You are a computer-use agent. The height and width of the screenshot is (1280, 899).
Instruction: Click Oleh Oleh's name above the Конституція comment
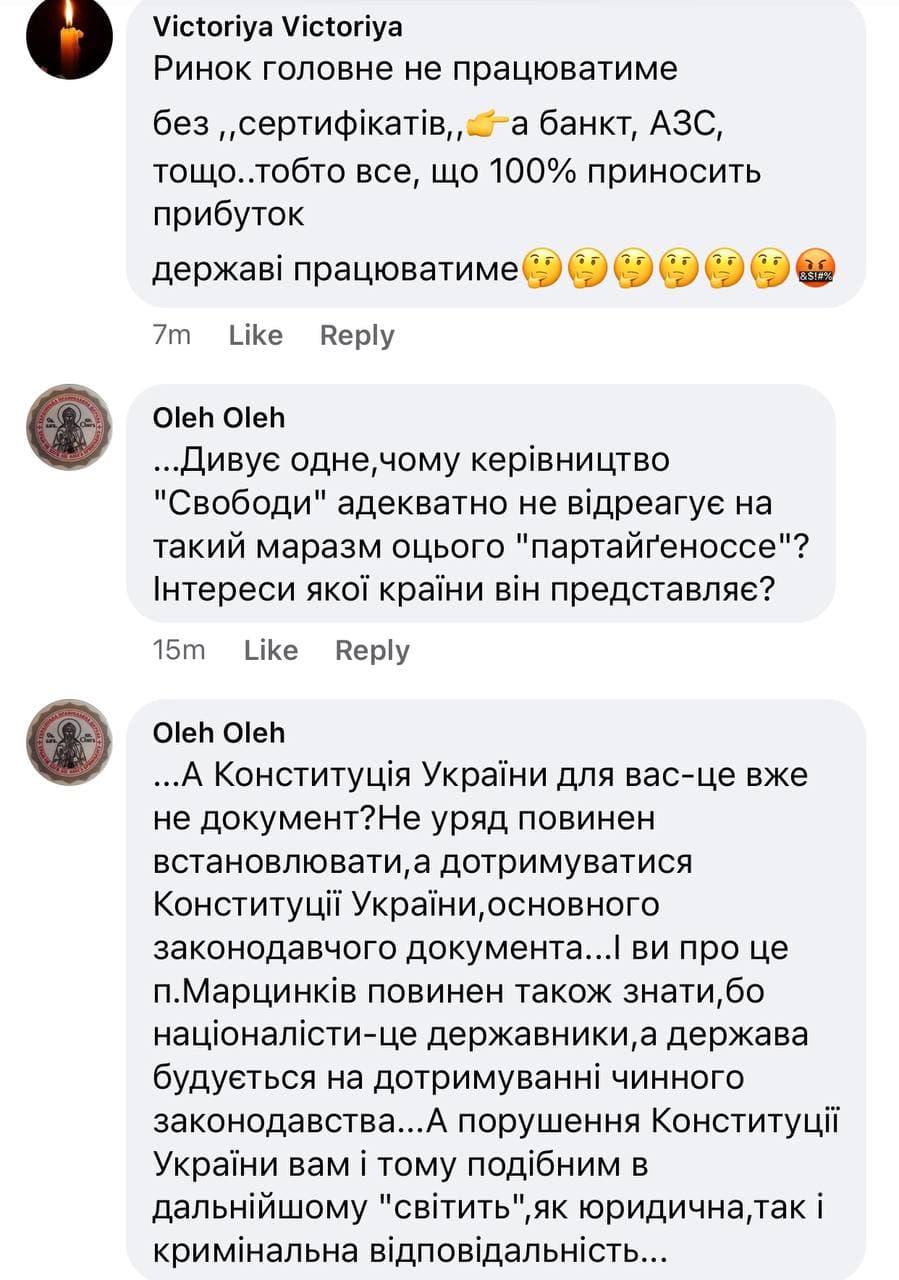[218, 733]
